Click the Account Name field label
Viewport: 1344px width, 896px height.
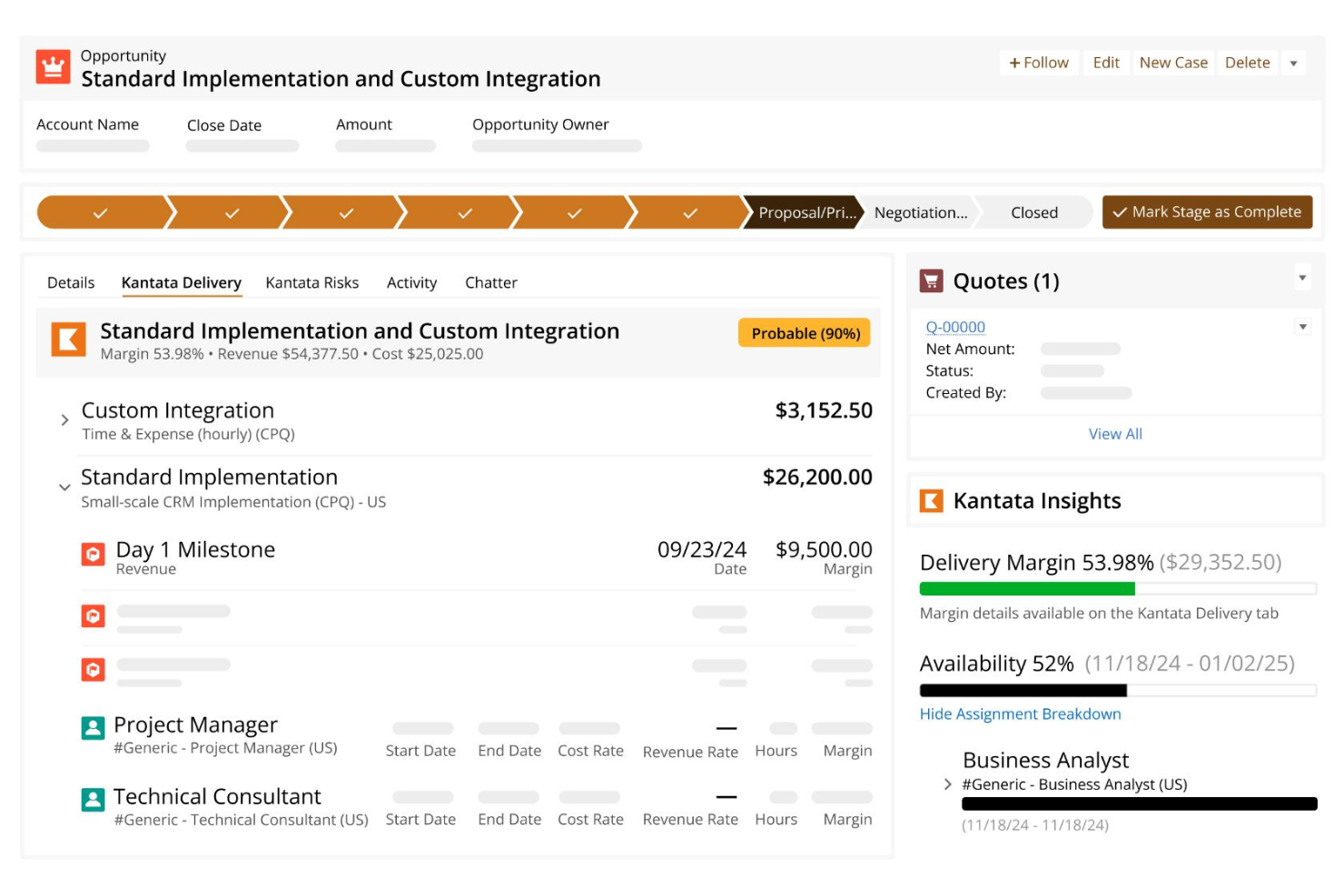[87, 124]
